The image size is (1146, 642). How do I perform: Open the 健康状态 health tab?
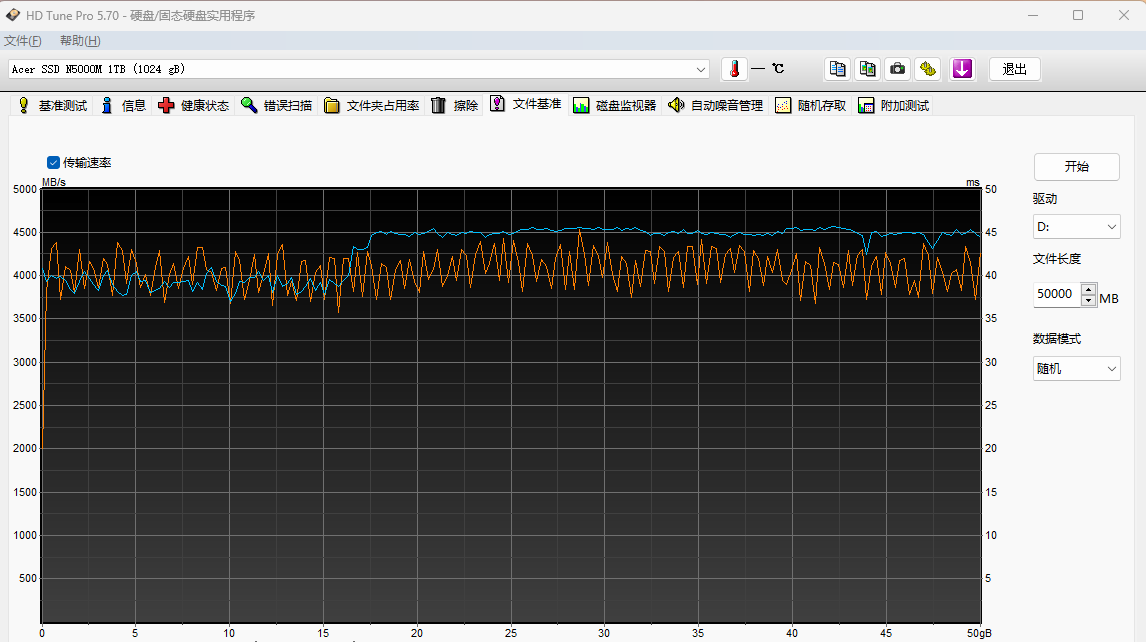click(194, 106)
